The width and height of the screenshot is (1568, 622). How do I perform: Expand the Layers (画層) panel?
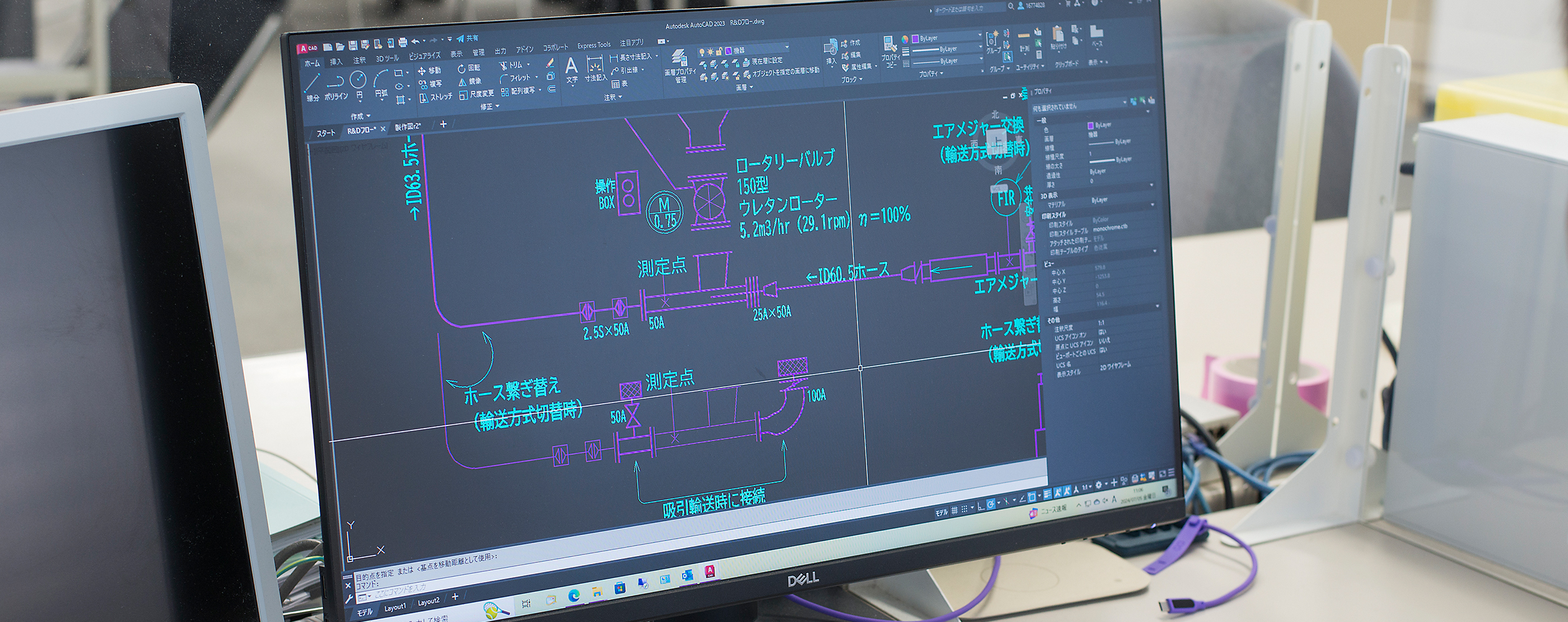point(744,88)
